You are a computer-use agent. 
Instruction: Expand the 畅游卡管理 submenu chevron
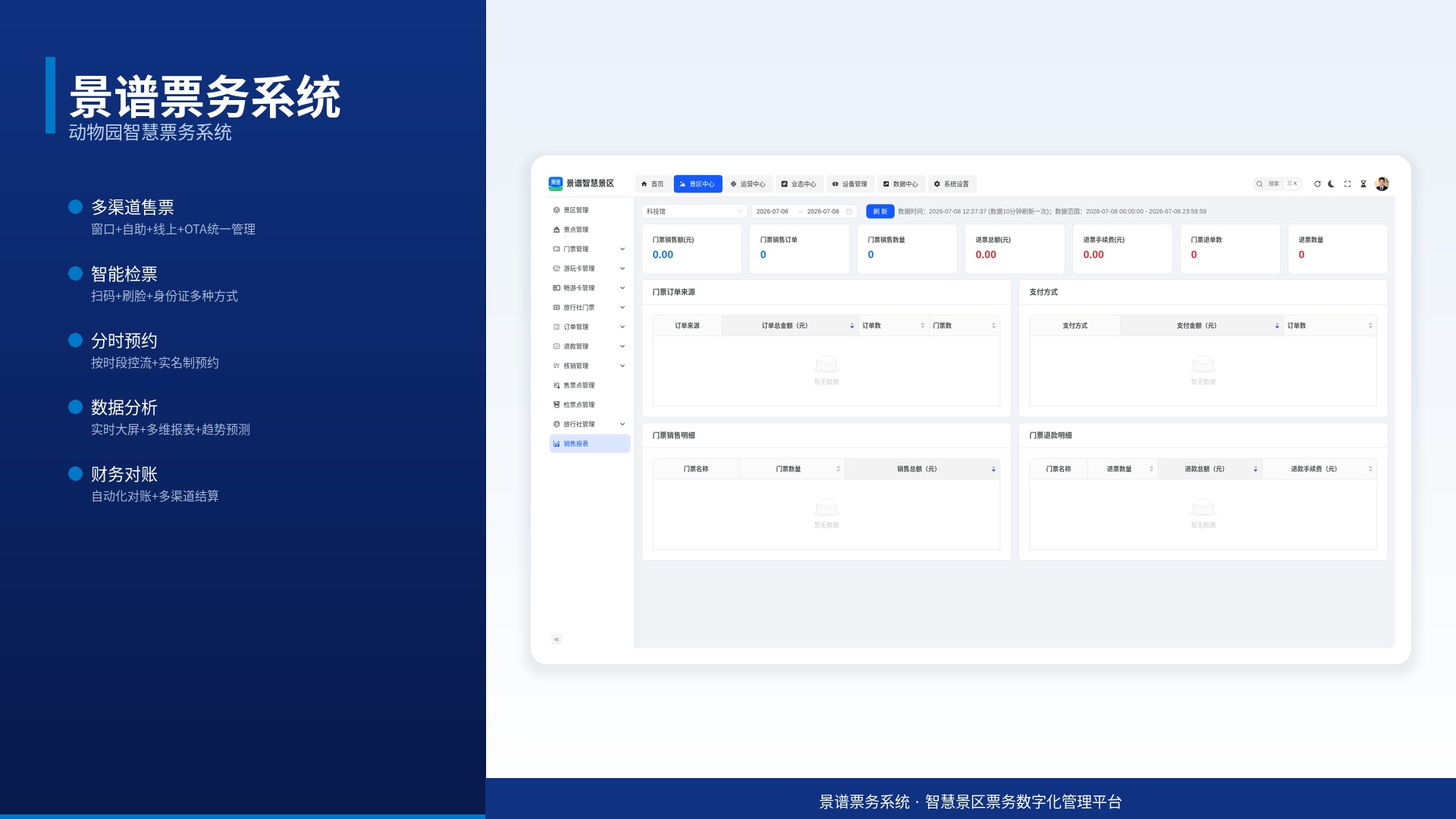coord(623,288)
